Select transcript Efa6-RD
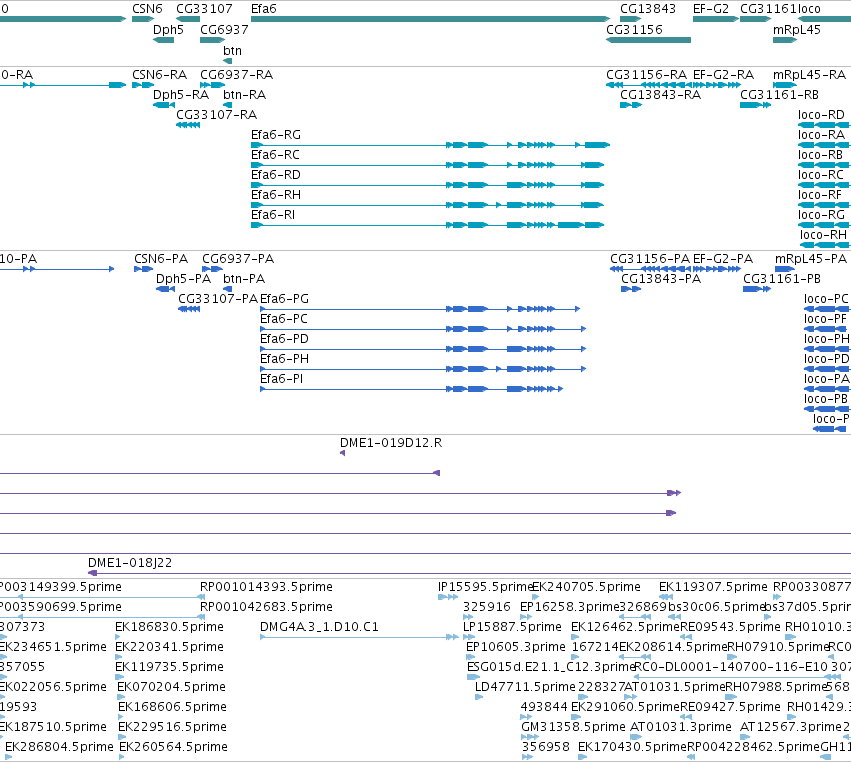The width and height of the screenshot is (851, 762). (276, 175)
